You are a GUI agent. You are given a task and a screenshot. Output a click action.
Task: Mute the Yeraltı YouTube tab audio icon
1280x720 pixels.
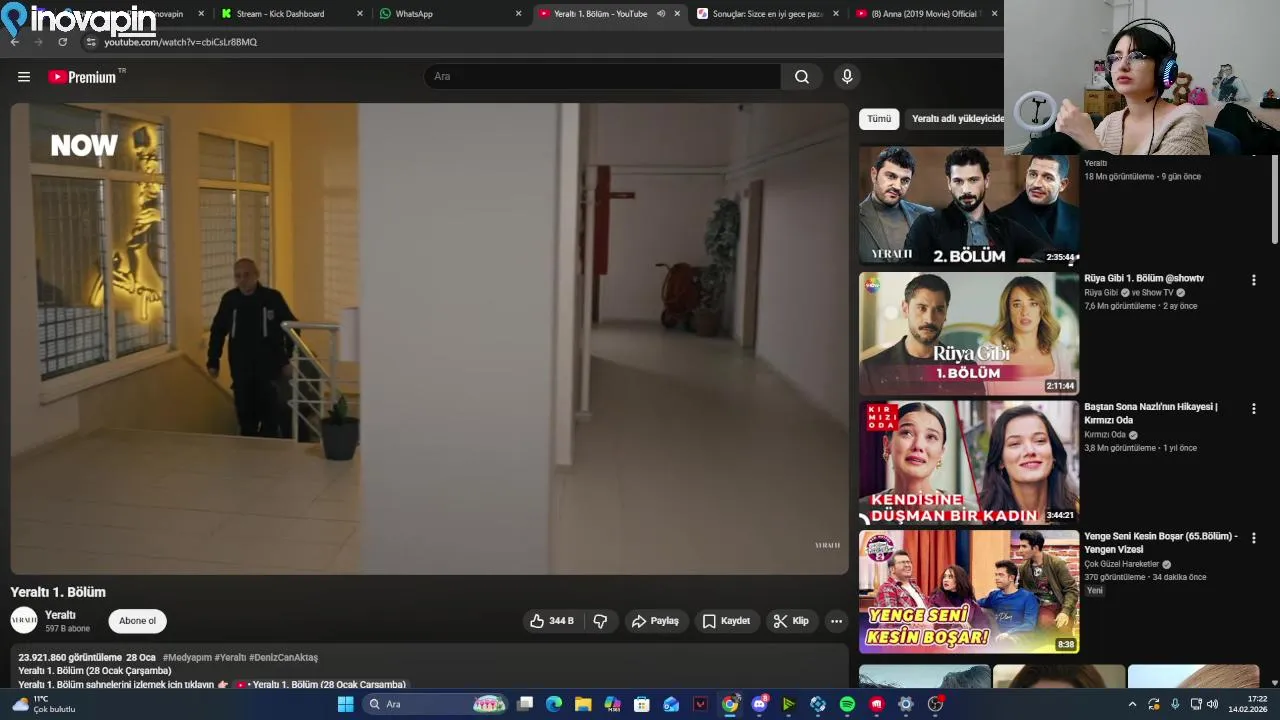[x=661, y=14]
